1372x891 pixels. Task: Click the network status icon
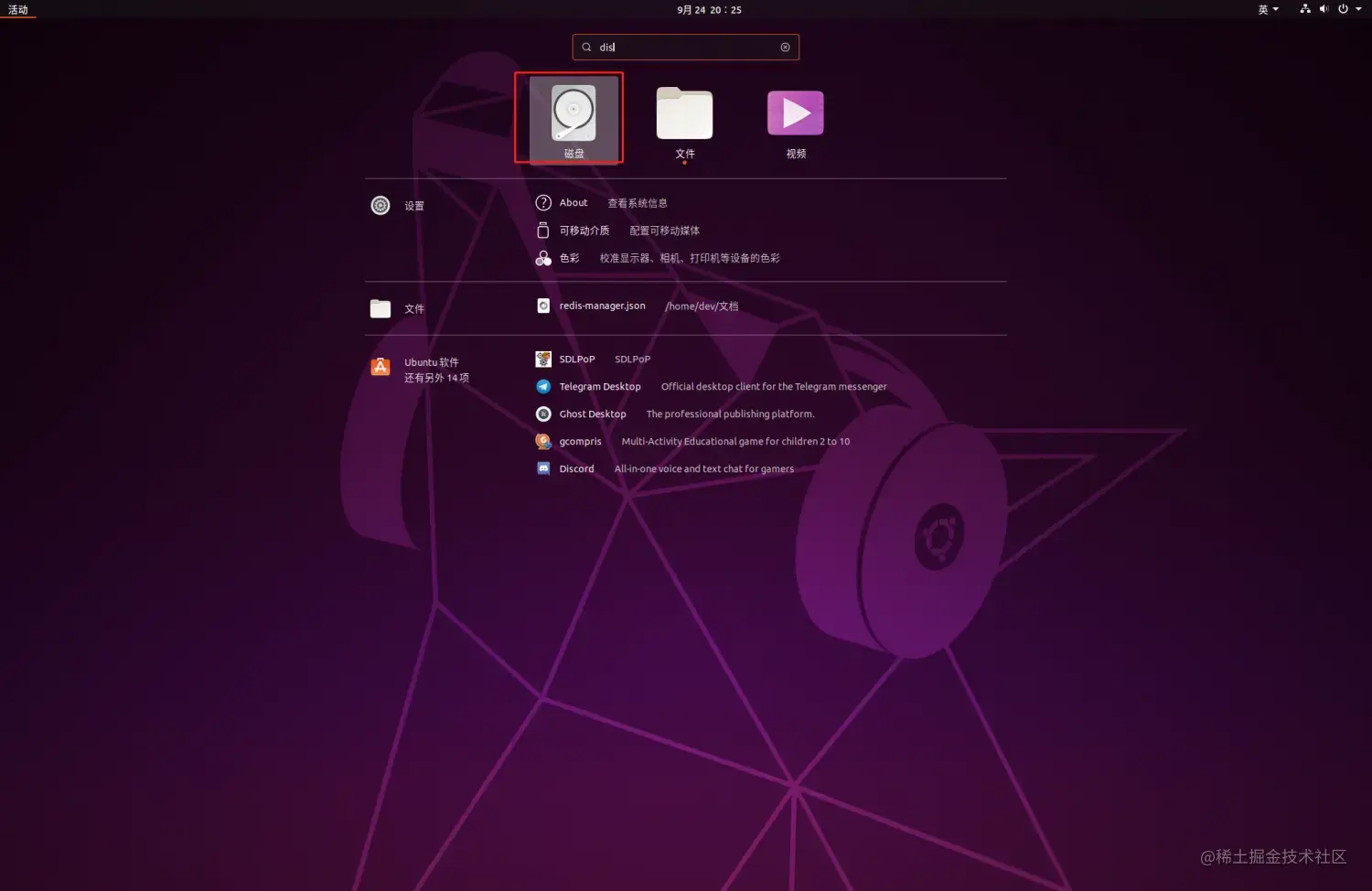[1305, 9]
